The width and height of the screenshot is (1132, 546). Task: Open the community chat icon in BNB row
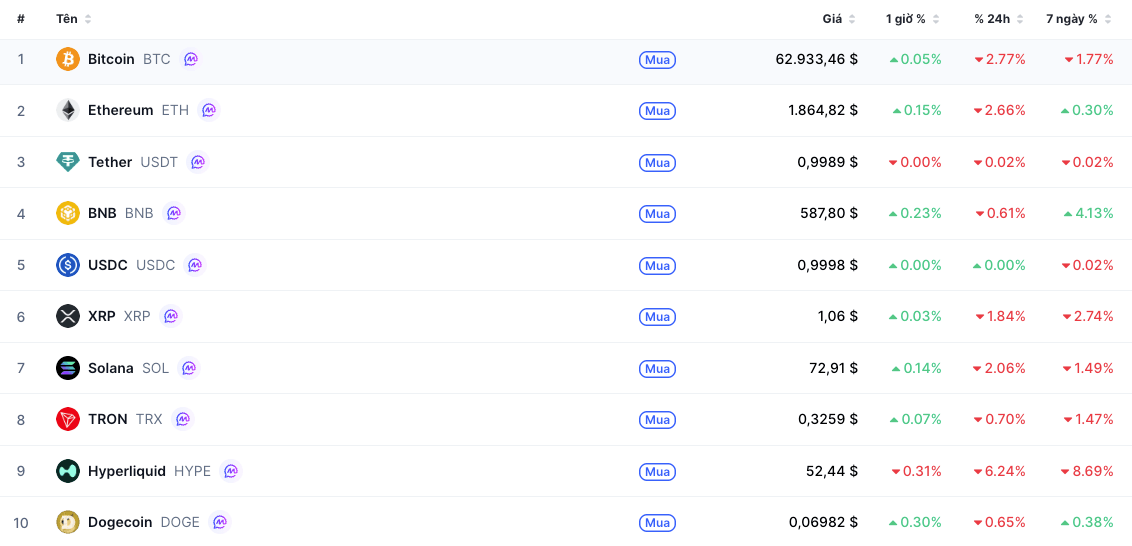tap(174, 213)
